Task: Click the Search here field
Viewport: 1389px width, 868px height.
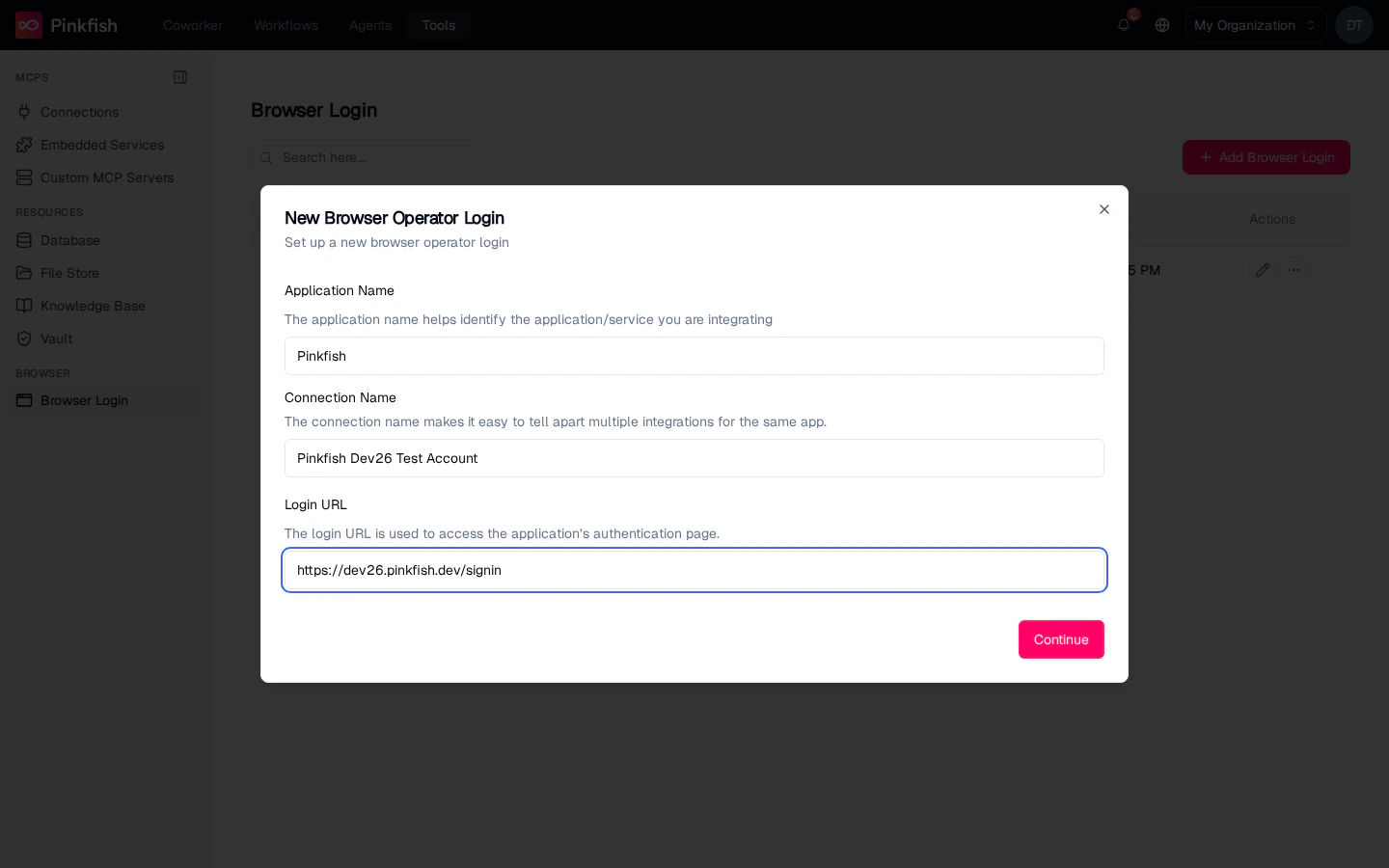Action: click(x=364, y=157)
